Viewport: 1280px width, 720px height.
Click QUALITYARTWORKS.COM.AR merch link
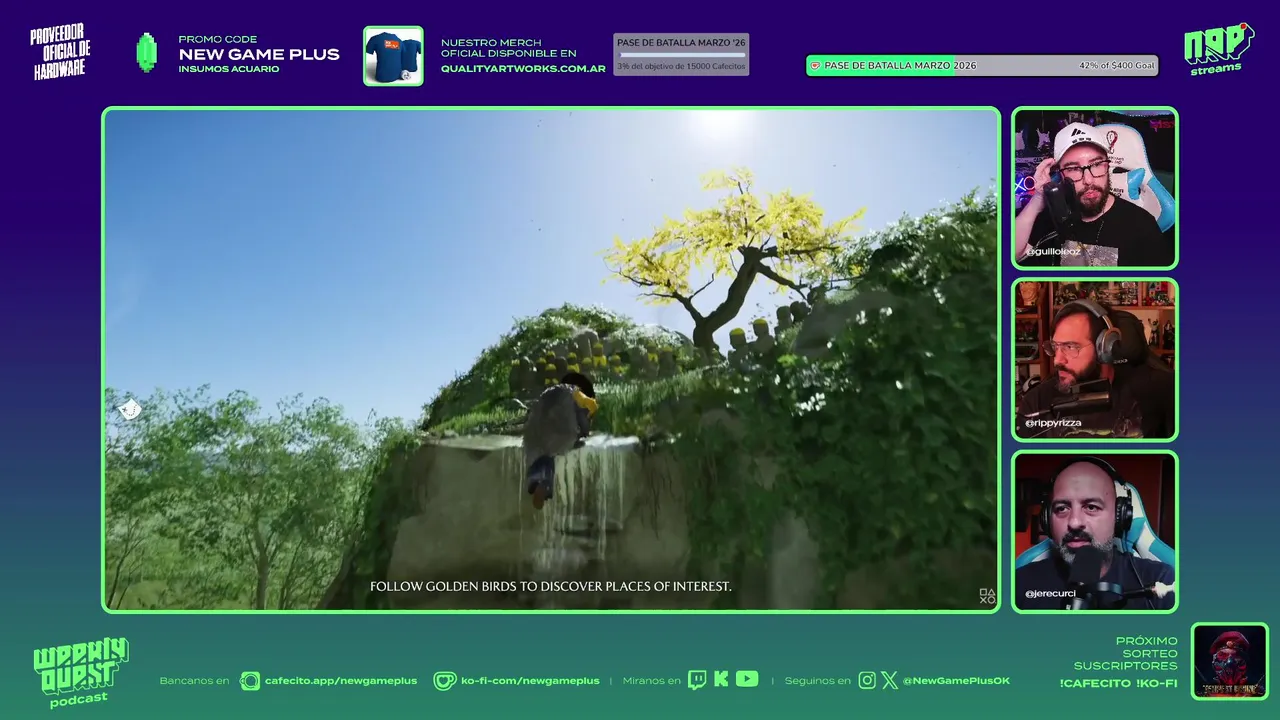[523, 69]
